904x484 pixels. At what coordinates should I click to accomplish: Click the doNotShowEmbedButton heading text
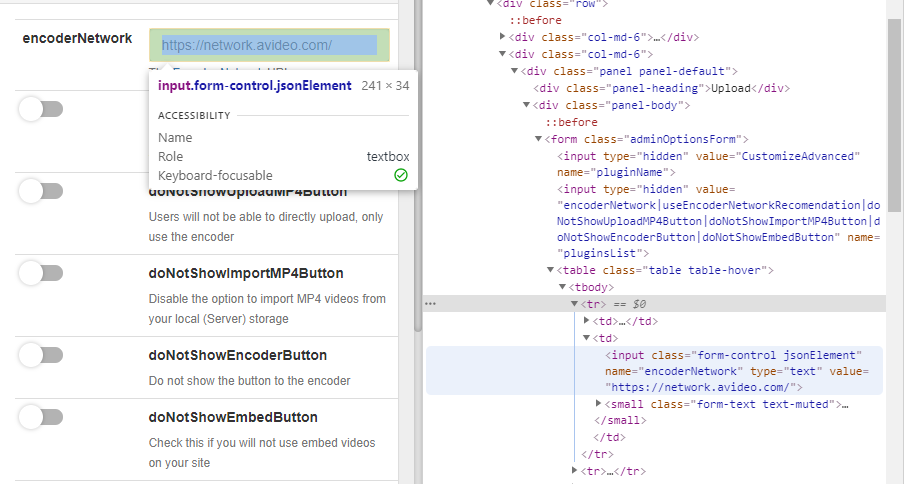click(233, 417)
